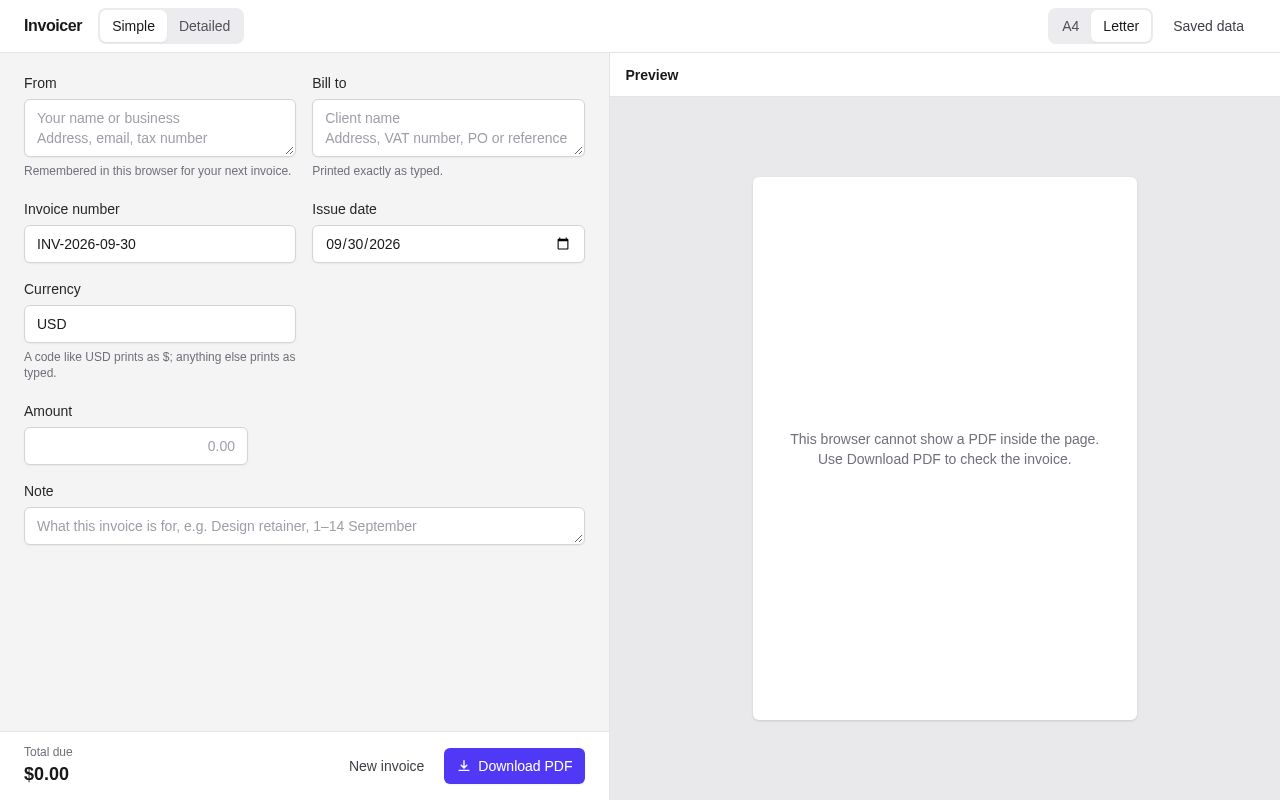Click the Amount input field
1280x800 pixels.
coord(136,446)
